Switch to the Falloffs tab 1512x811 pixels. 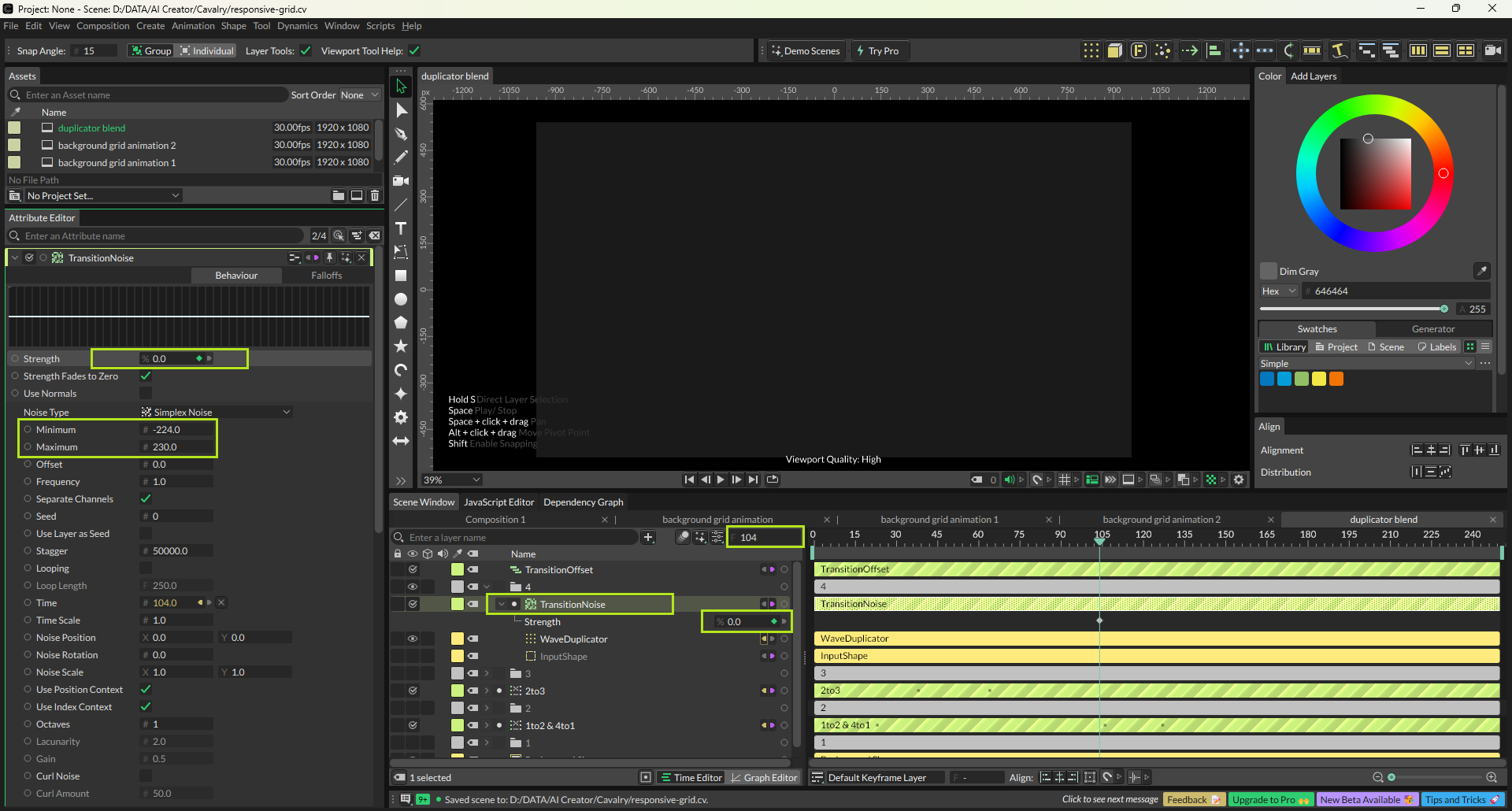(x=326, y=276)
